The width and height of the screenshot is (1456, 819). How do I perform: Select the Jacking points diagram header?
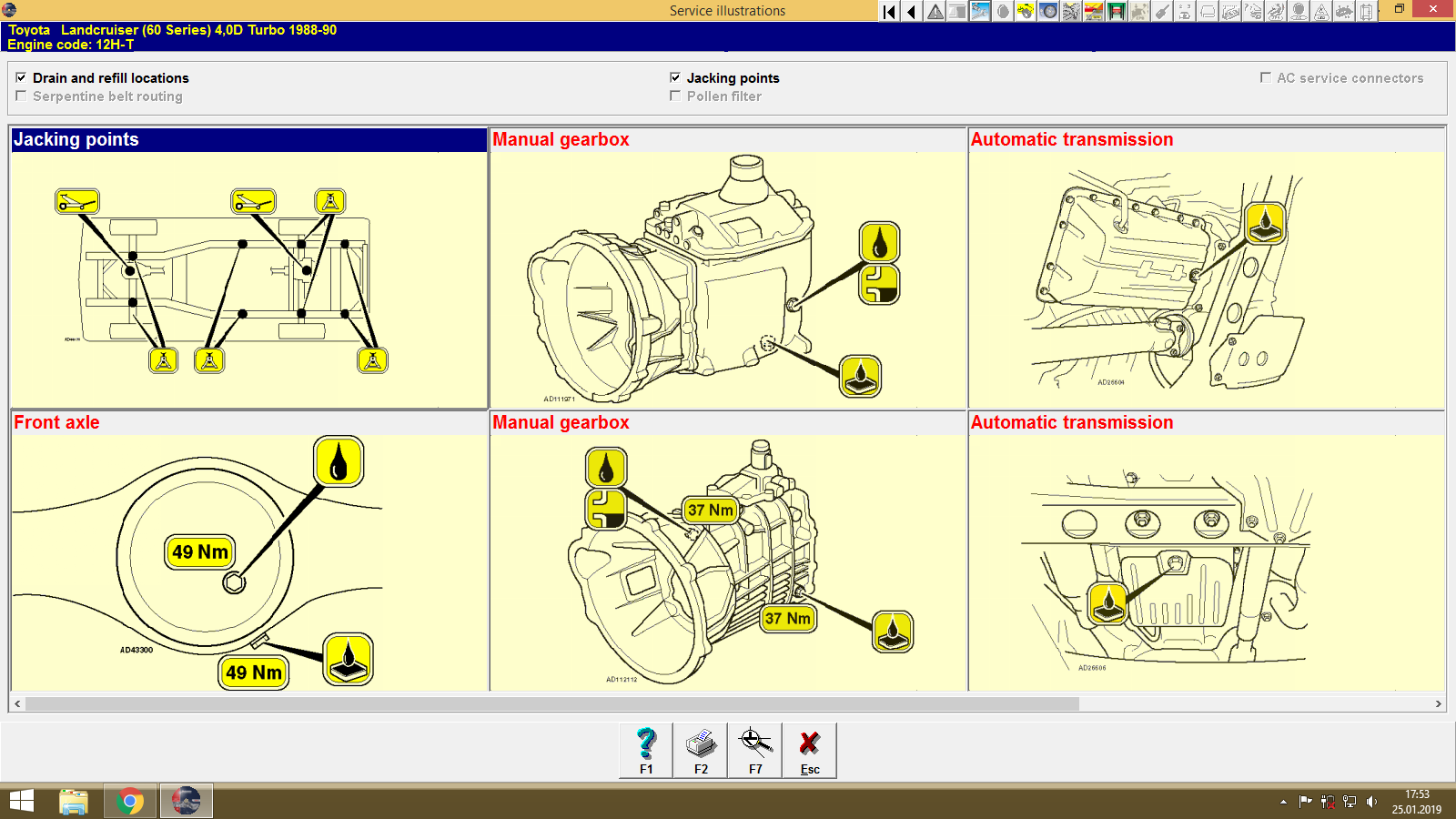[76, 140]
